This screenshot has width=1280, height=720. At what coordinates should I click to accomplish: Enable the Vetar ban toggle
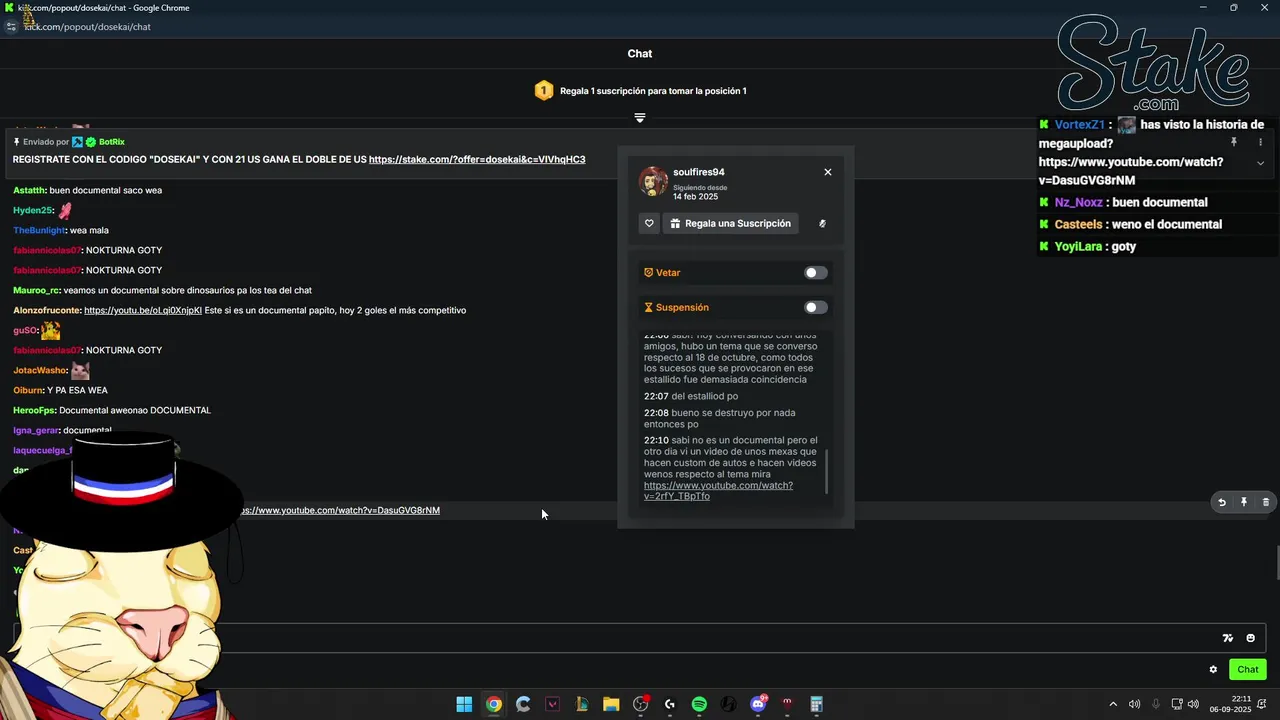click(816, 272)
